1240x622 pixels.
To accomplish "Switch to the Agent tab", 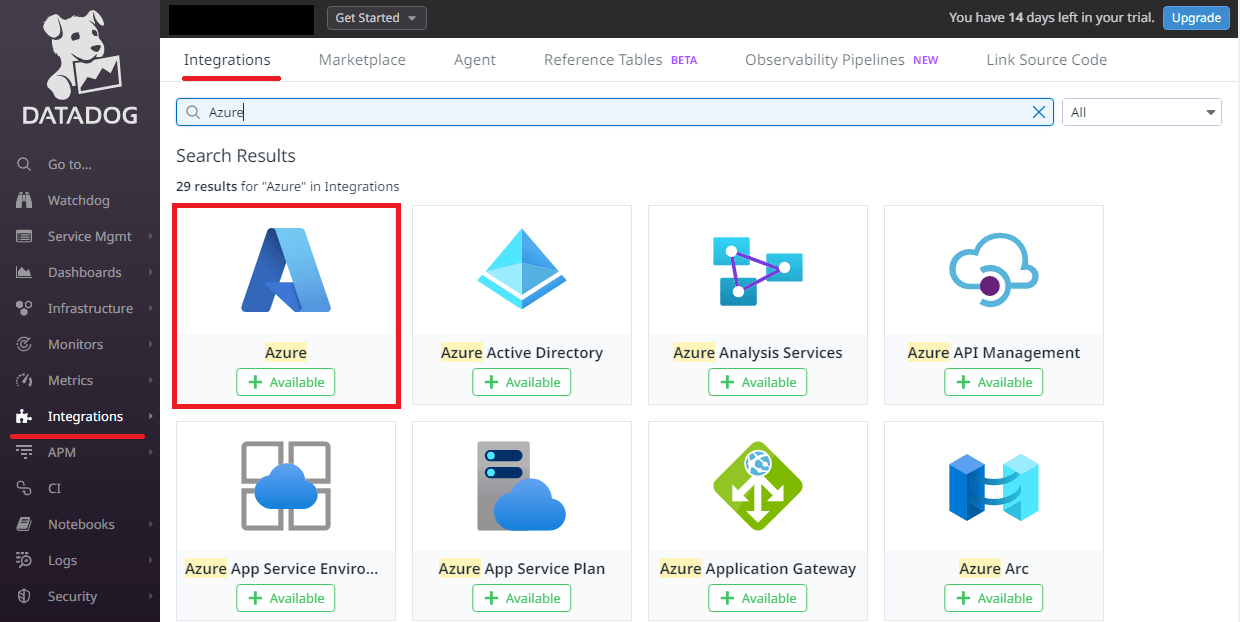I will [x=475, y=60].
